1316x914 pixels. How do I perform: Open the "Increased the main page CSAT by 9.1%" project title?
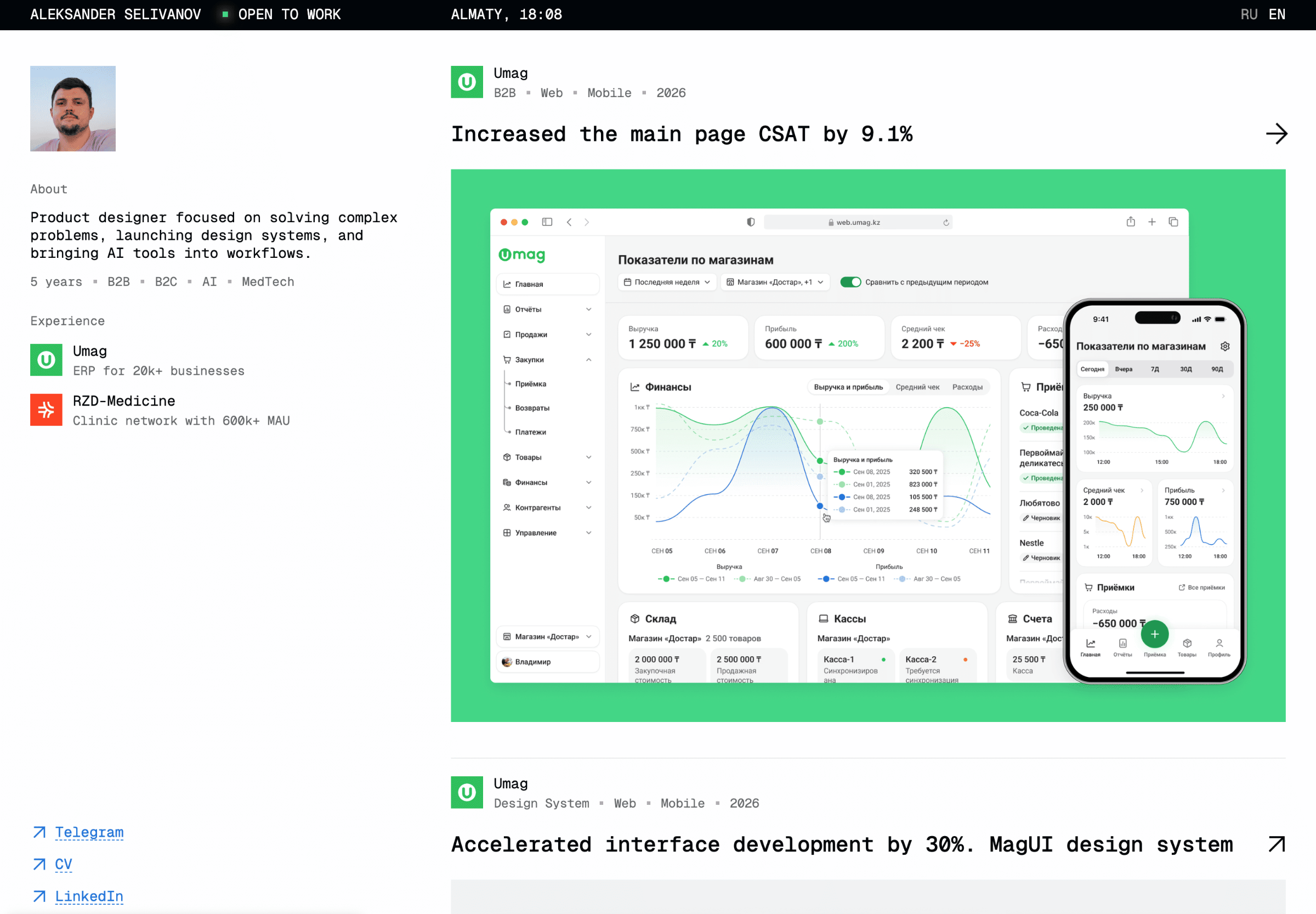(x=681, y=134)
